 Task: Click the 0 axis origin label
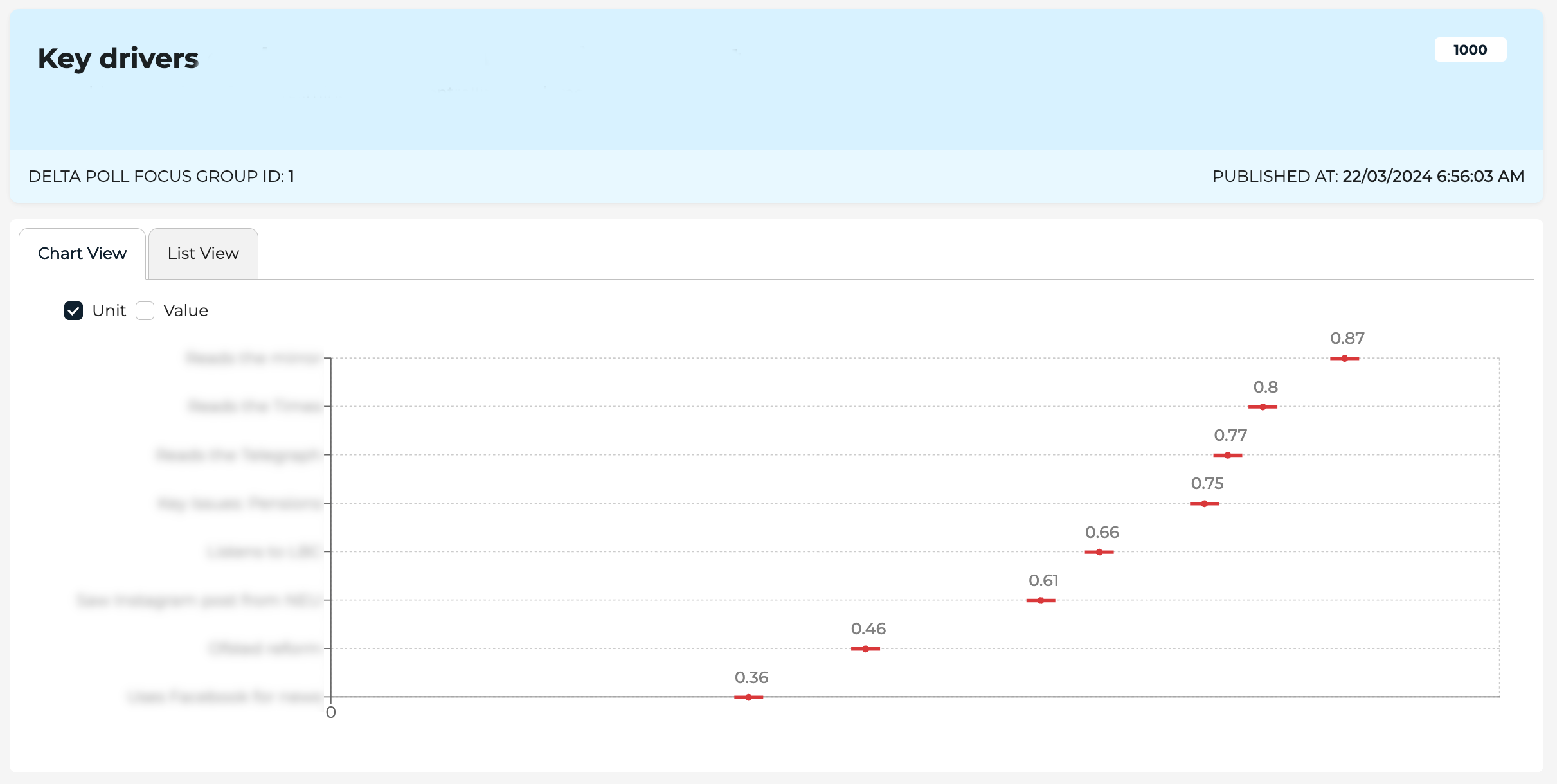[x=330, y=713]
